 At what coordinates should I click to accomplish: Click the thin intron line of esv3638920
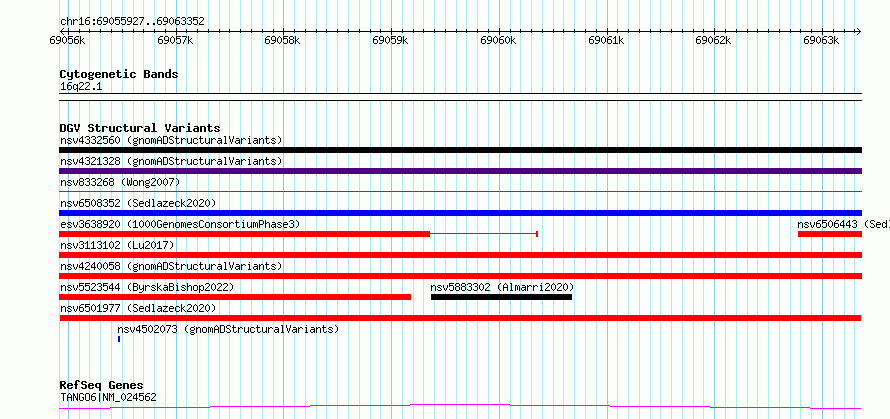[484, 234]
